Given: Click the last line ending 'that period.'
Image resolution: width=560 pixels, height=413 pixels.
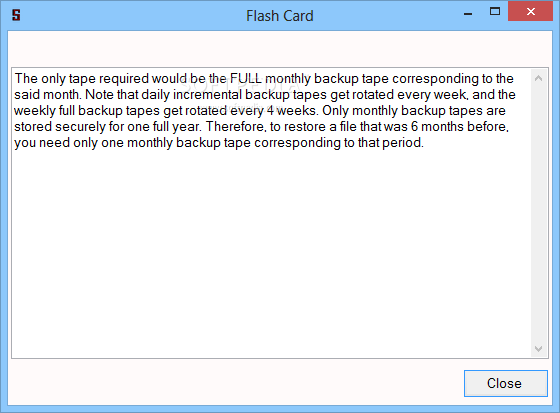Looking at the screenshot, I should coord(219,143).
